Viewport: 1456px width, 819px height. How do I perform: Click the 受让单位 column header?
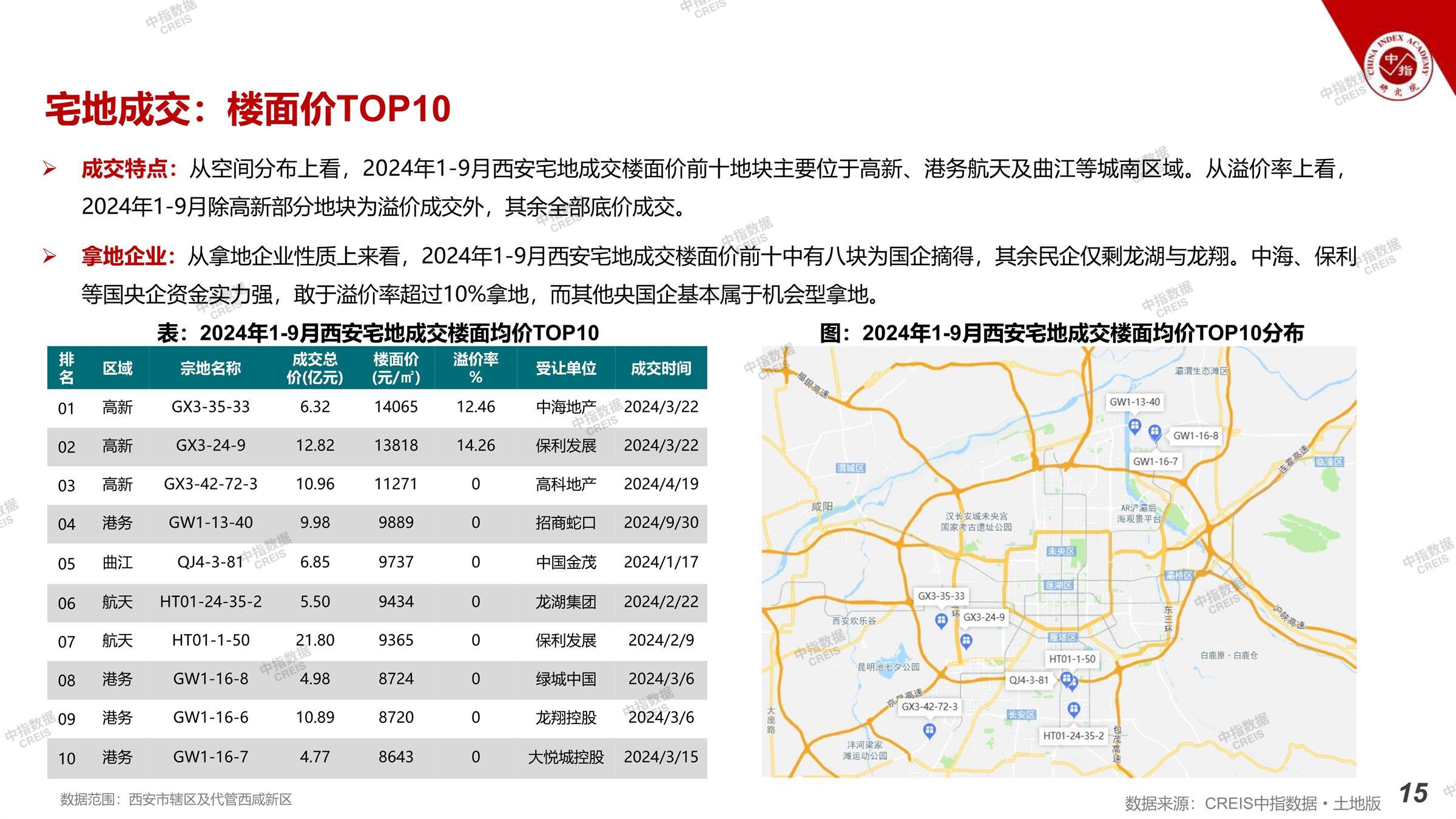click(x=565, y=368)
